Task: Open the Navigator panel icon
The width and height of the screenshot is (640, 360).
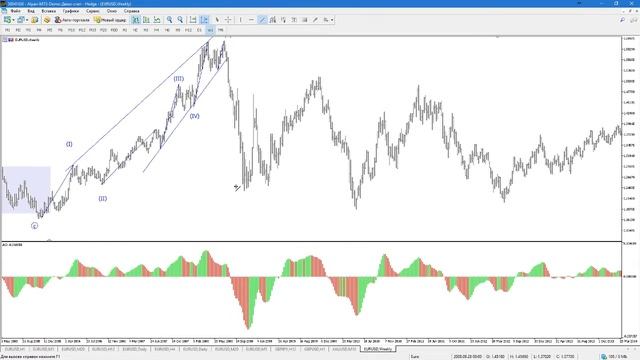Action: (47, 20)
